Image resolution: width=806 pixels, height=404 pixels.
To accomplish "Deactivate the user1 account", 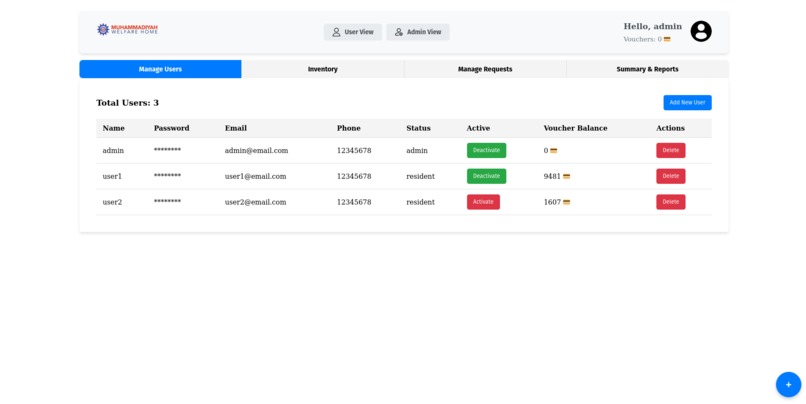I will point(486,176).
